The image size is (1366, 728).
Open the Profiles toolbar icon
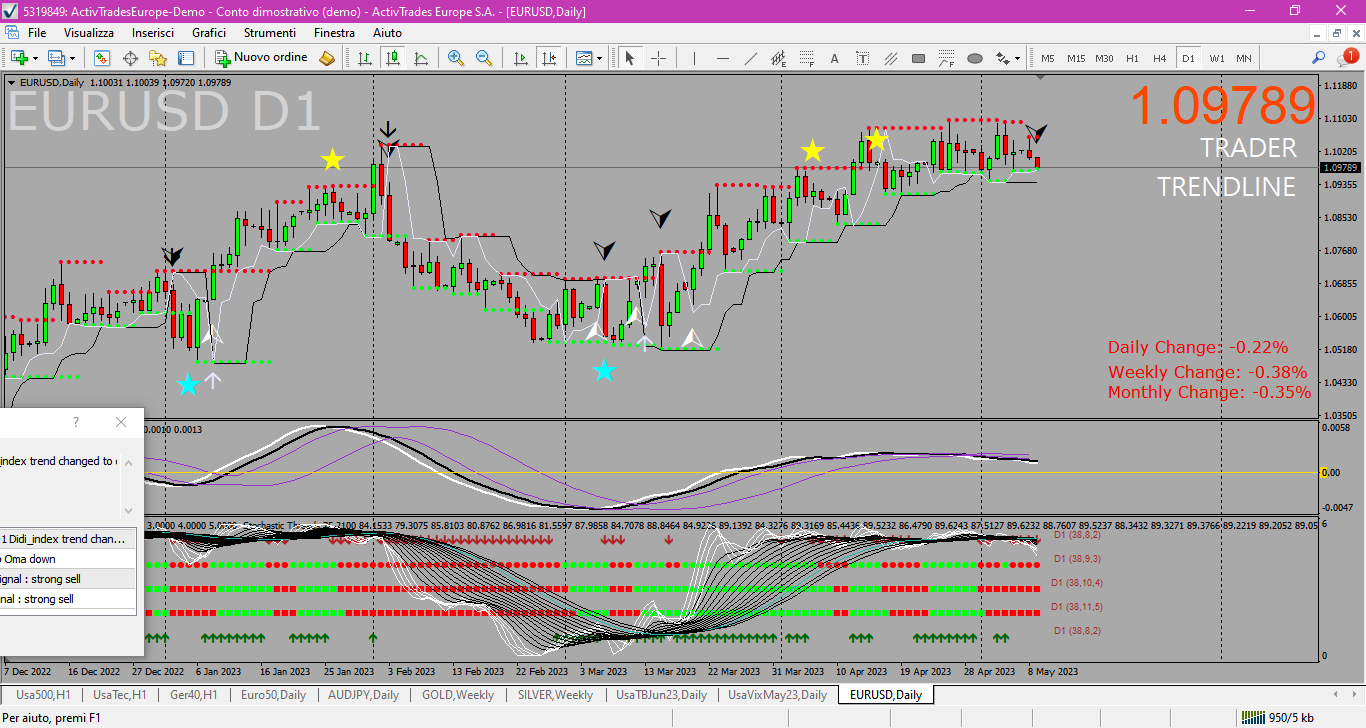55,58
